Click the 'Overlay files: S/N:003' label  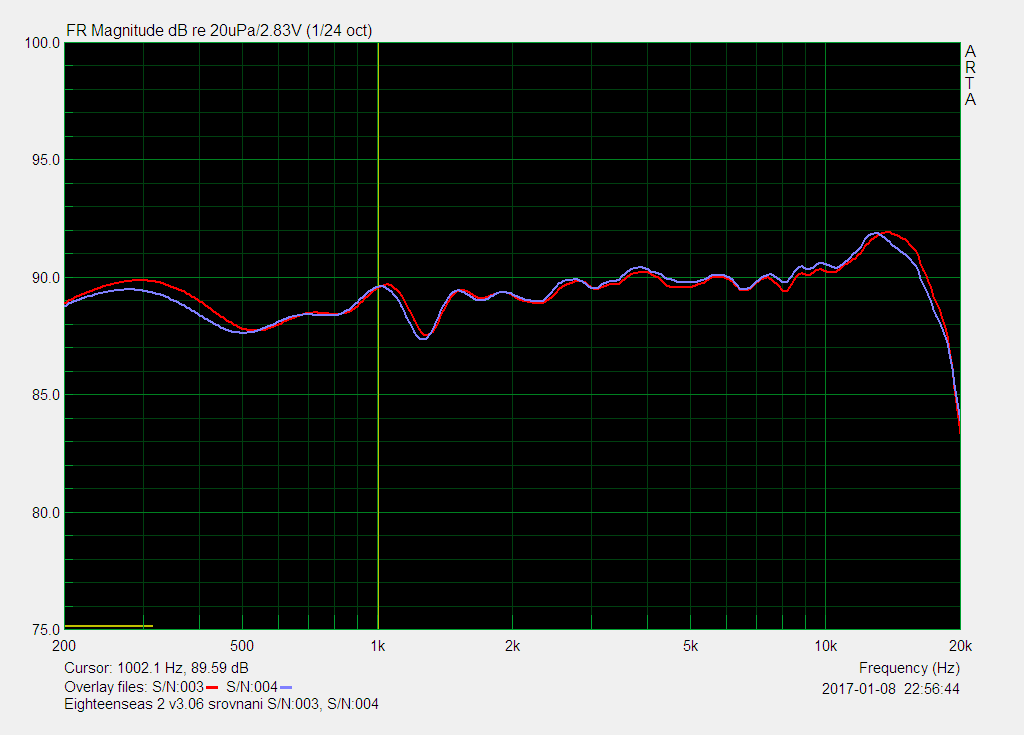[x=134, y=687]
